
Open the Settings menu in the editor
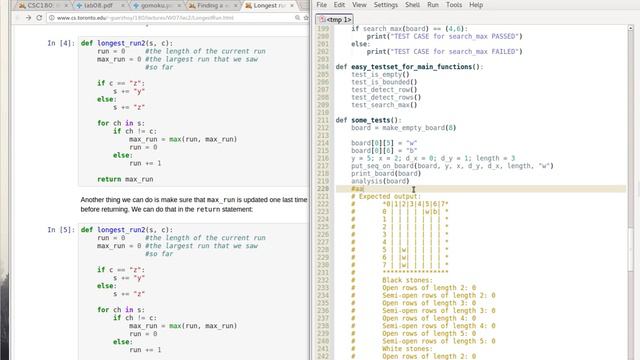tap(386, 5)
